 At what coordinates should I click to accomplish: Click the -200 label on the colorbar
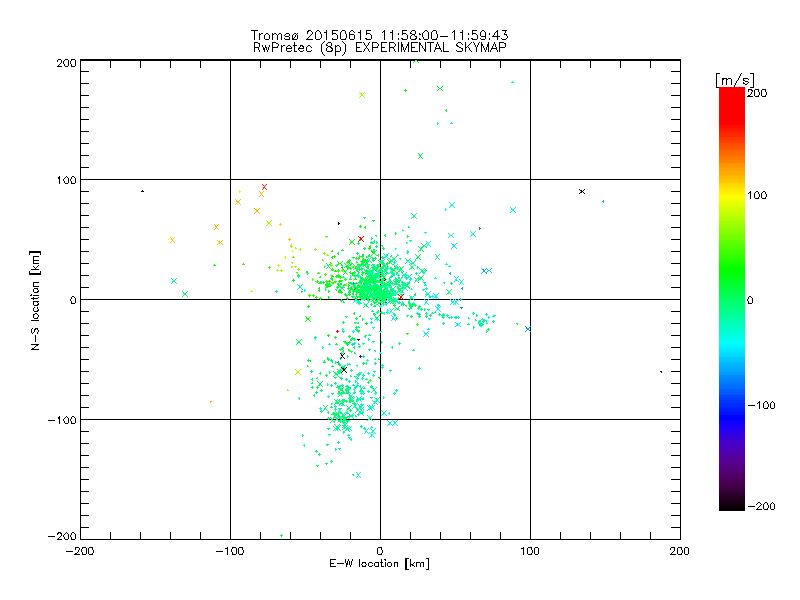[x=761, y=506]
